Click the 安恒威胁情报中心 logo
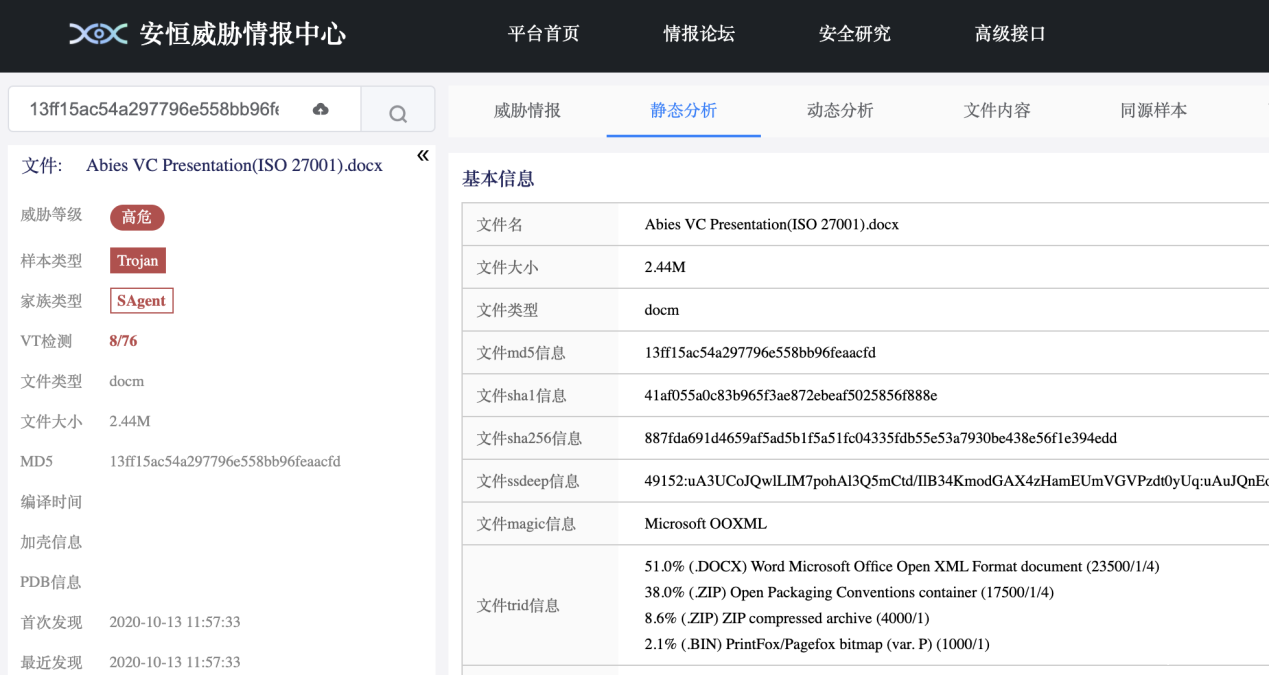The height and width of the screenshot is (675, 1269). click(207, 34)
